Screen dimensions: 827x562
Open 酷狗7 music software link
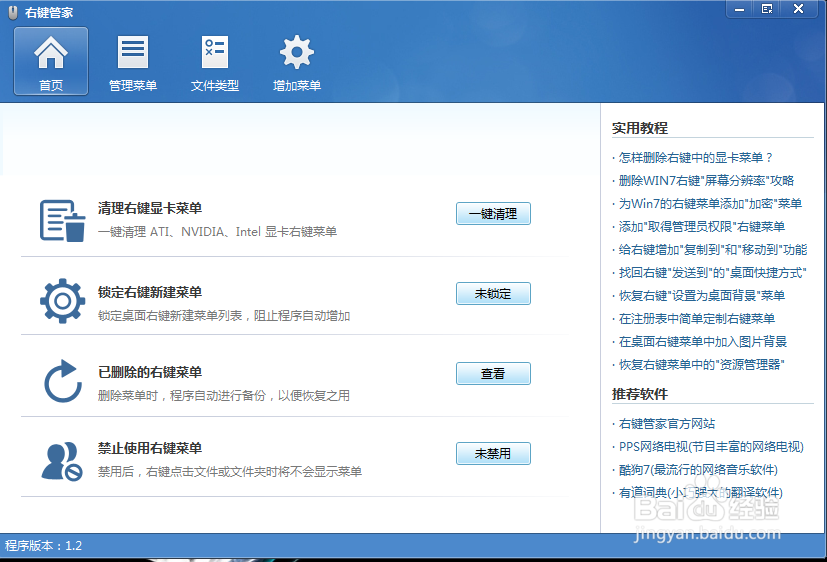point(698,470)
